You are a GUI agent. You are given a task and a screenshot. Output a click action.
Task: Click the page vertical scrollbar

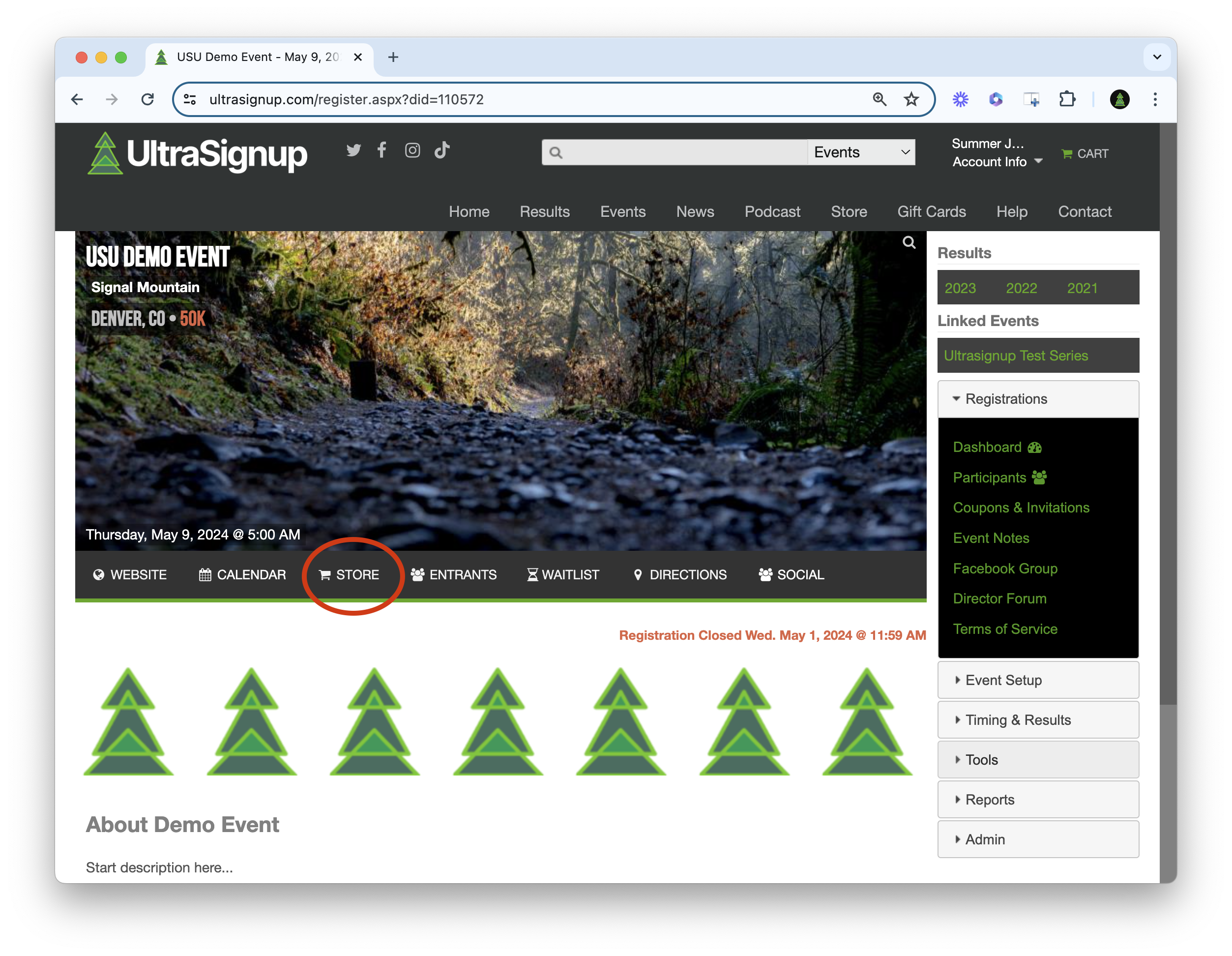pyautogui.click(x=1168, y=414)
